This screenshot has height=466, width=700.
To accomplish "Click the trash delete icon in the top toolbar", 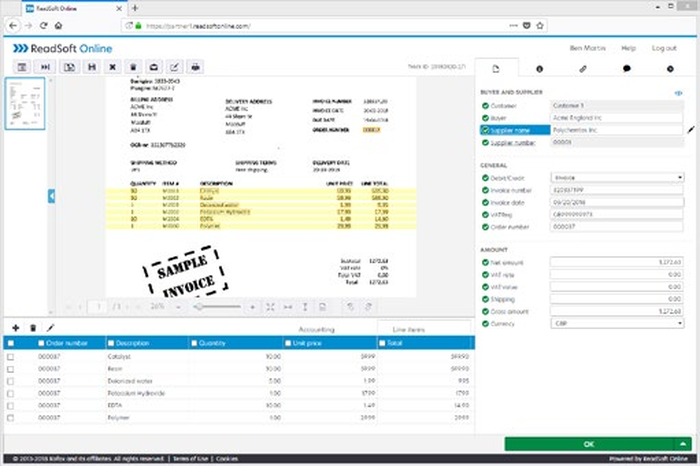I will click(133, 67).
